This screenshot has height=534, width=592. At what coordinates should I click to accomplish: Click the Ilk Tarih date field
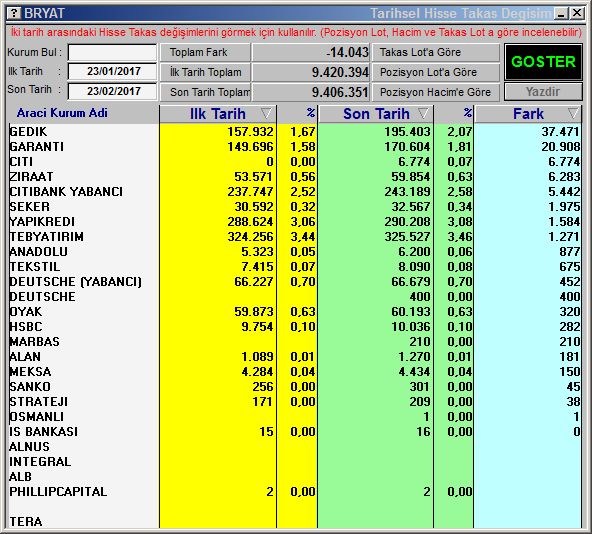[112, 72]
